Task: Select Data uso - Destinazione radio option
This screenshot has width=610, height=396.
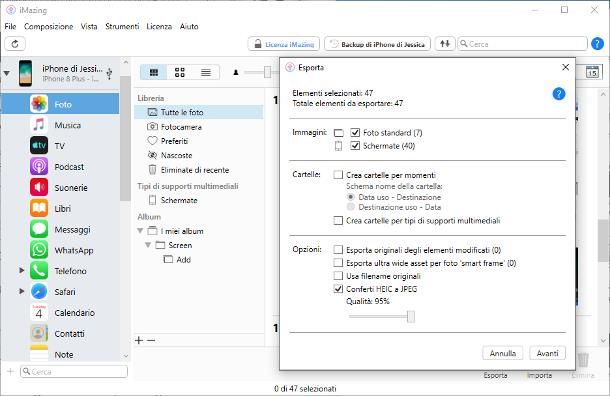Action: click(x=351, y=197)
